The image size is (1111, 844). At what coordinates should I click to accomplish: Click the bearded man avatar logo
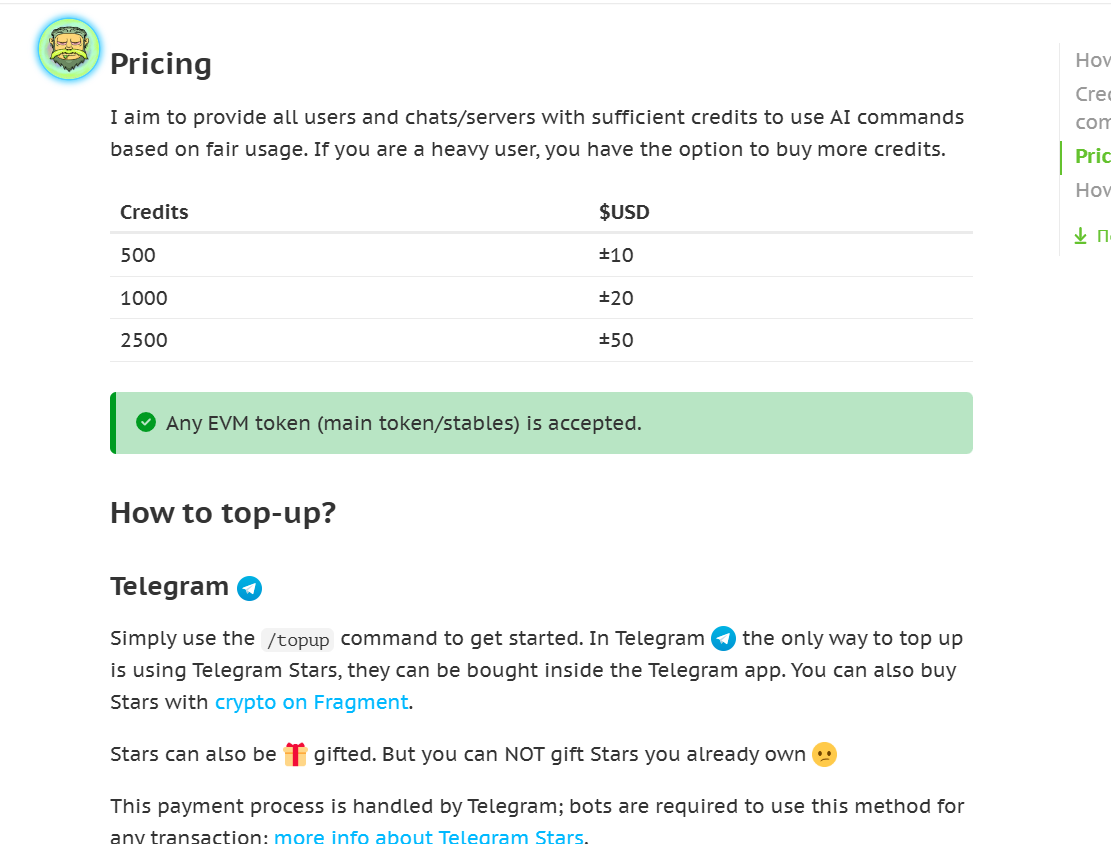tap(69, 49)
